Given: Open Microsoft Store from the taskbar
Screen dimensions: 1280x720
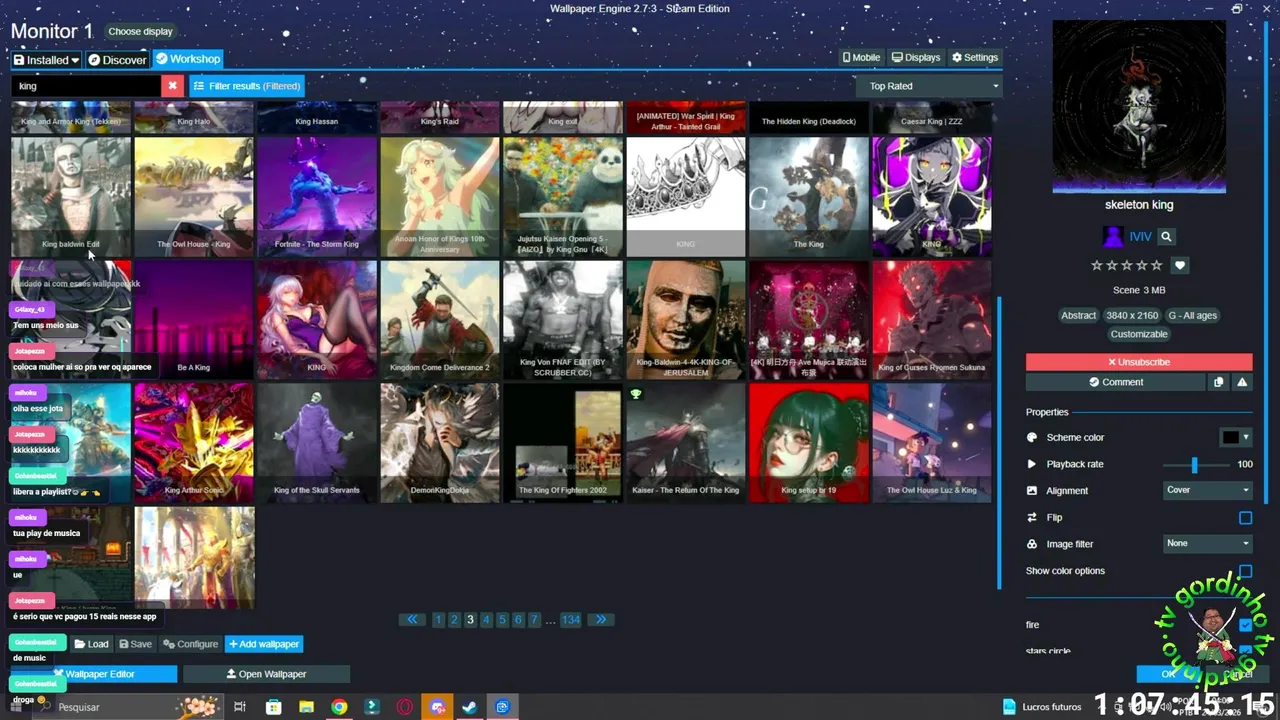Looking at the screenshot, I should click(273, 707).
